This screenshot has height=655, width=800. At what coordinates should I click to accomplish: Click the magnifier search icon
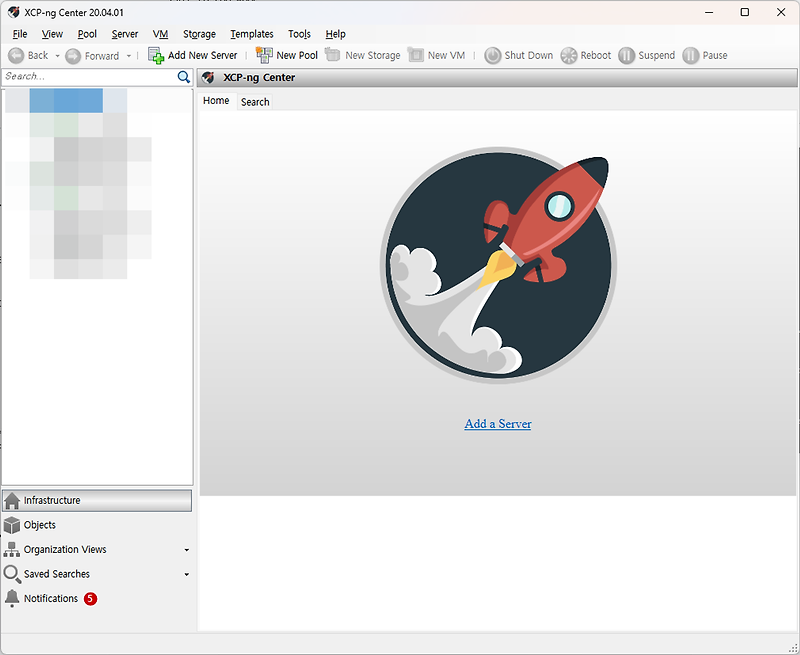coord(184,77)
